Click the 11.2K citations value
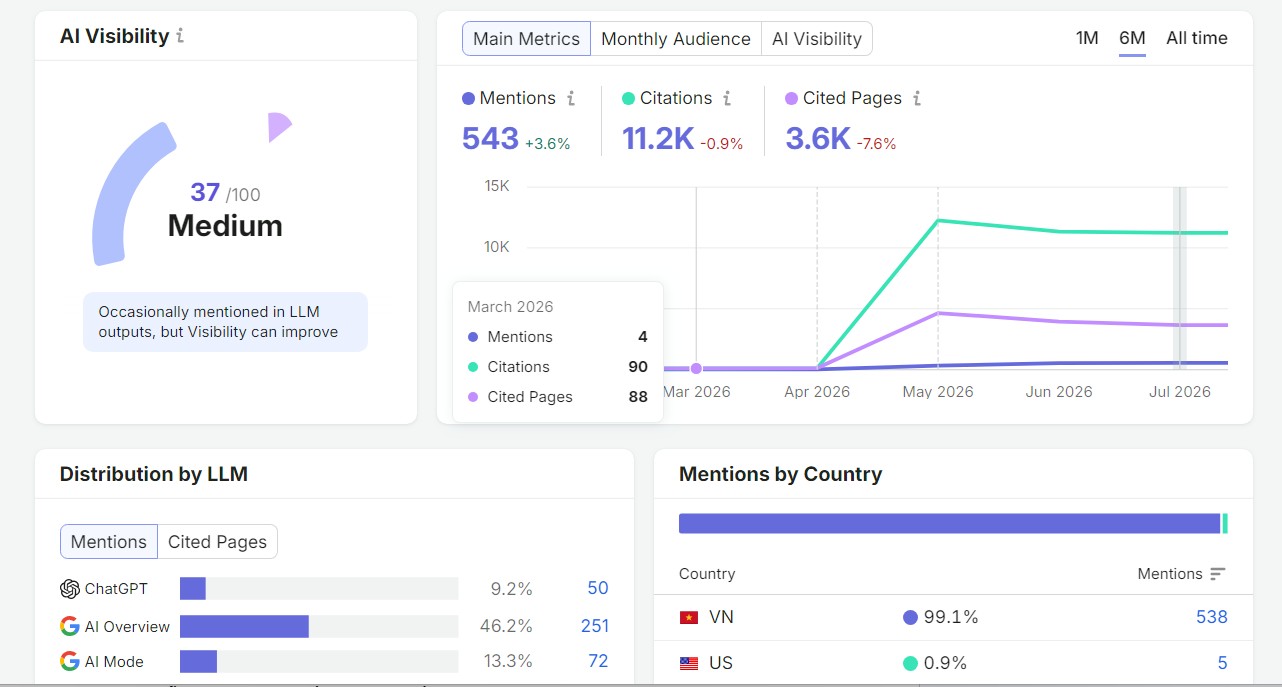Screen dimensions: 1282x687 658,138
